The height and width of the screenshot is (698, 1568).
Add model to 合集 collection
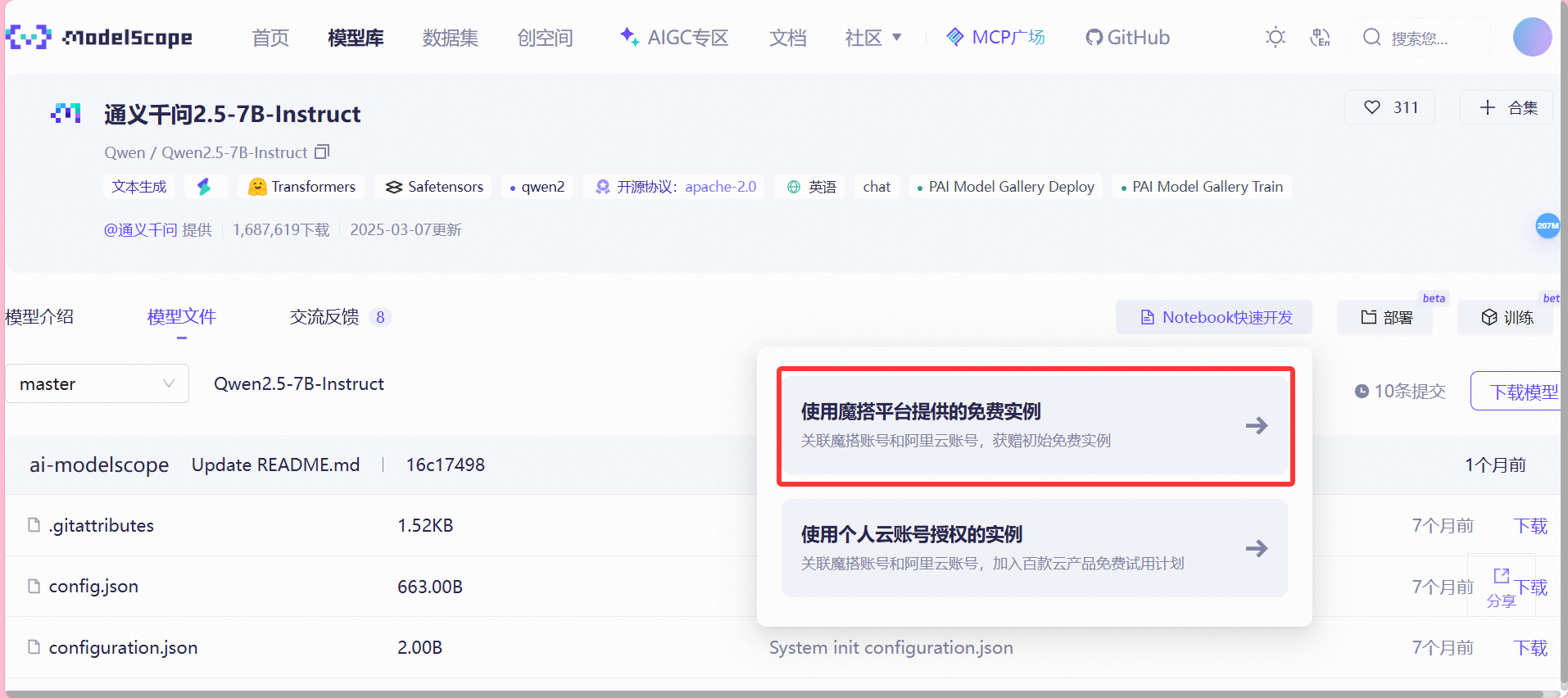1507,107
